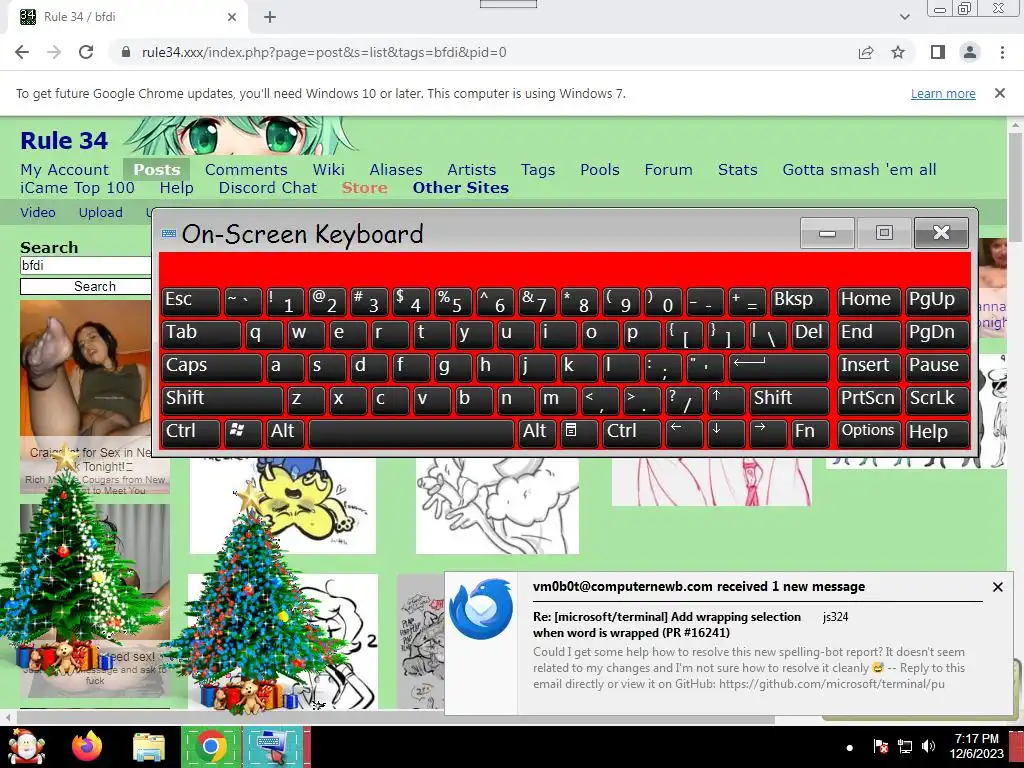Click the Esc key on the keyboard
The width and height of the screenshot is (1024, 768).
click(x=191, y=300)
